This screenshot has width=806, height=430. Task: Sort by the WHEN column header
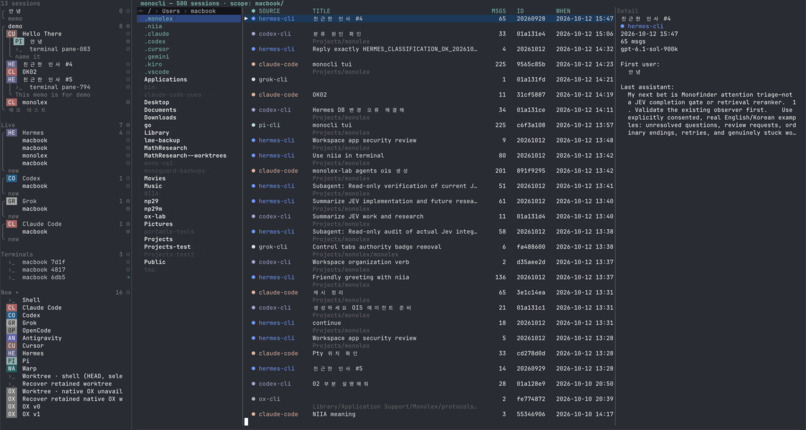563,11
